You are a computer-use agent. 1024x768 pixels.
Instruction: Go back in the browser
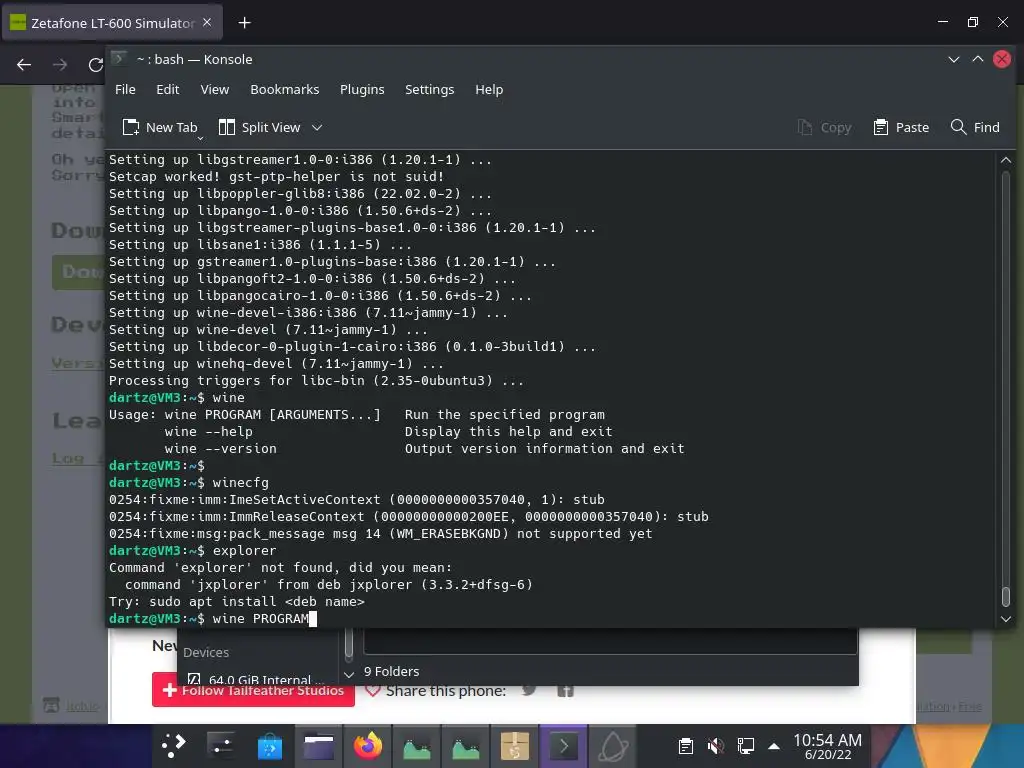pyautogui.click(x=24, y=65)
